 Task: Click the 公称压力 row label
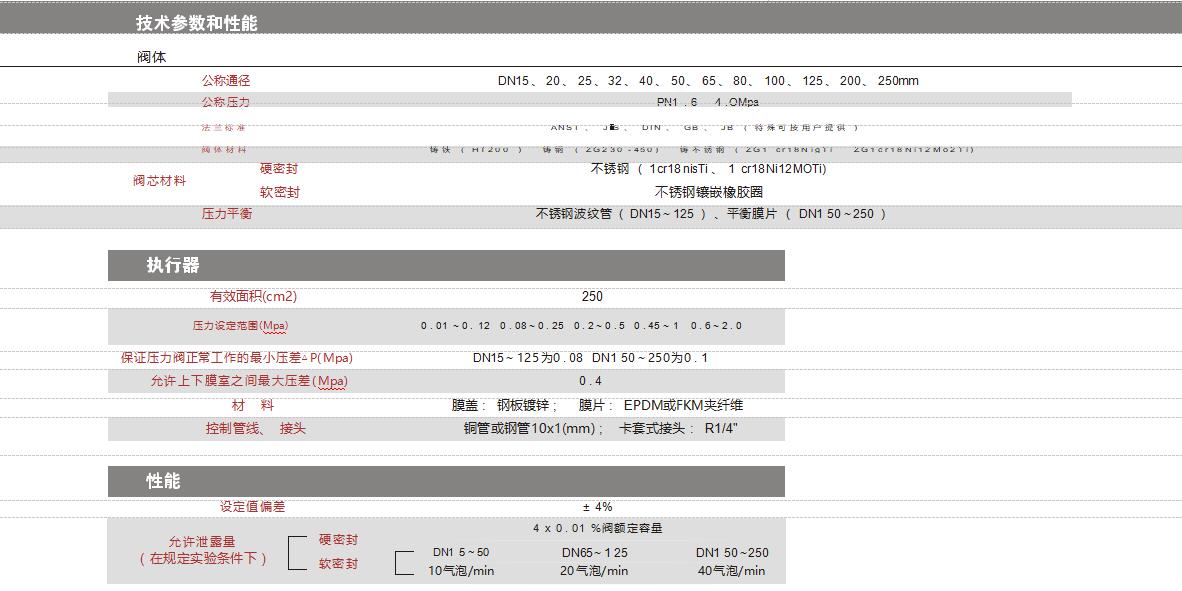coord(226,102)
